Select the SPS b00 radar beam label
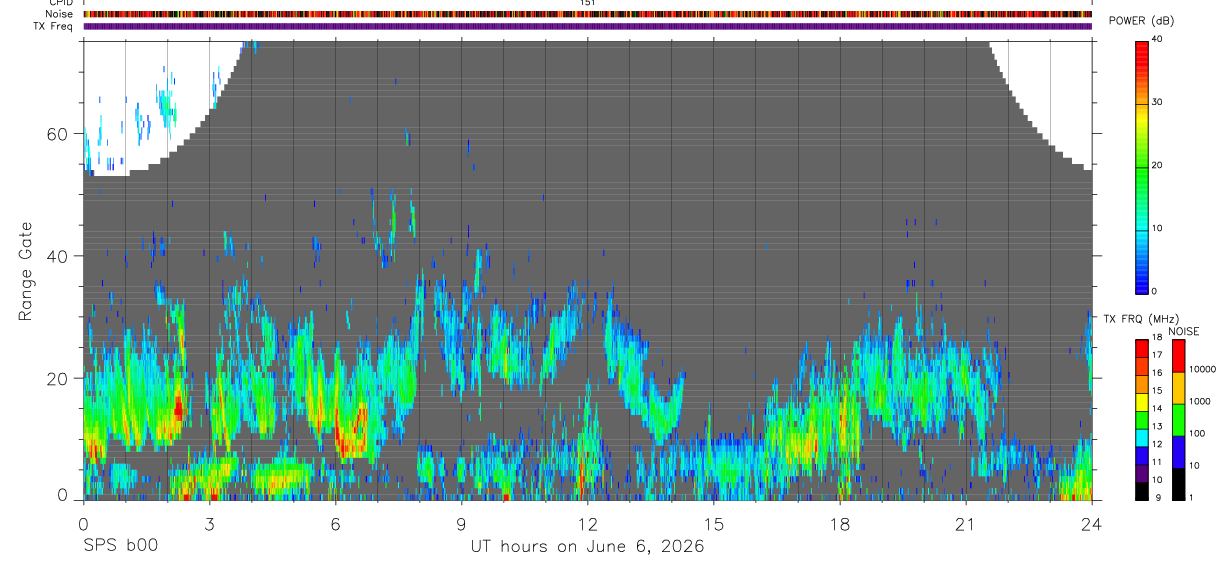1228x567 pixels. pyautogui.click(x=120, y=546)
